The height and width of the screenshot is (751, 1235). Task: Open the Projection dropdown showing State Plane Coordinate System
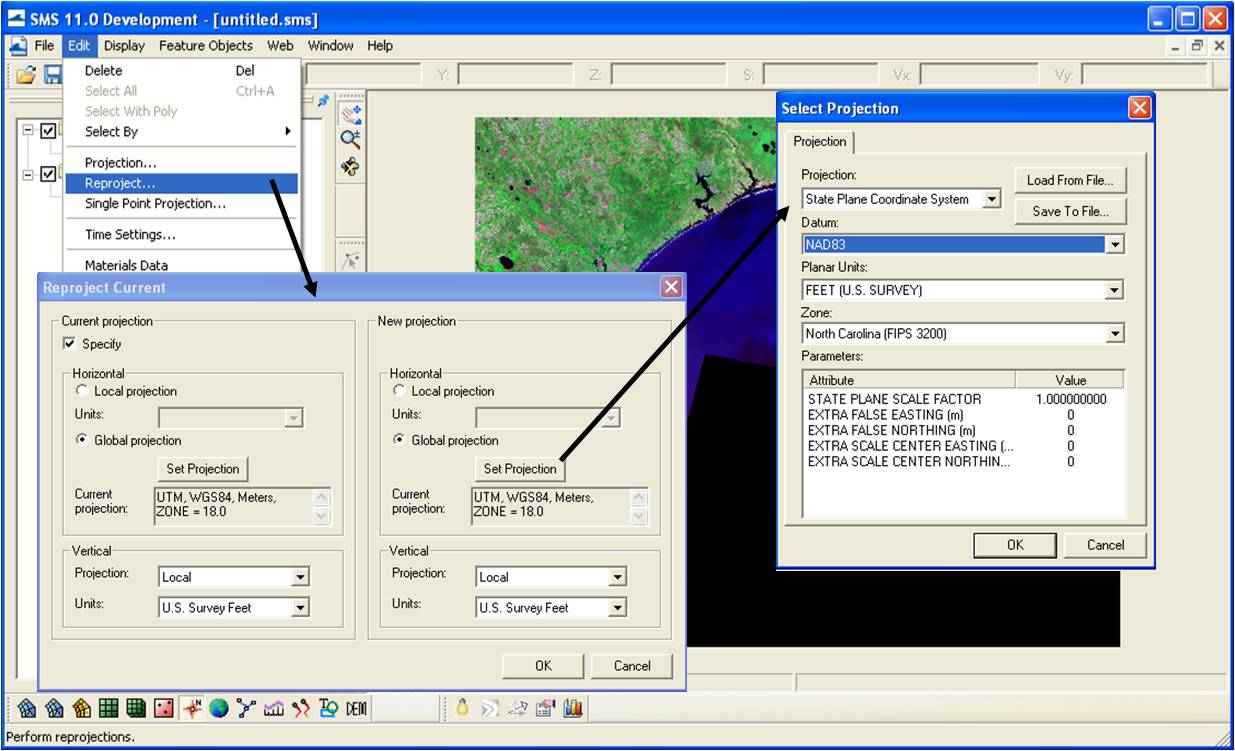coord(990,199)
